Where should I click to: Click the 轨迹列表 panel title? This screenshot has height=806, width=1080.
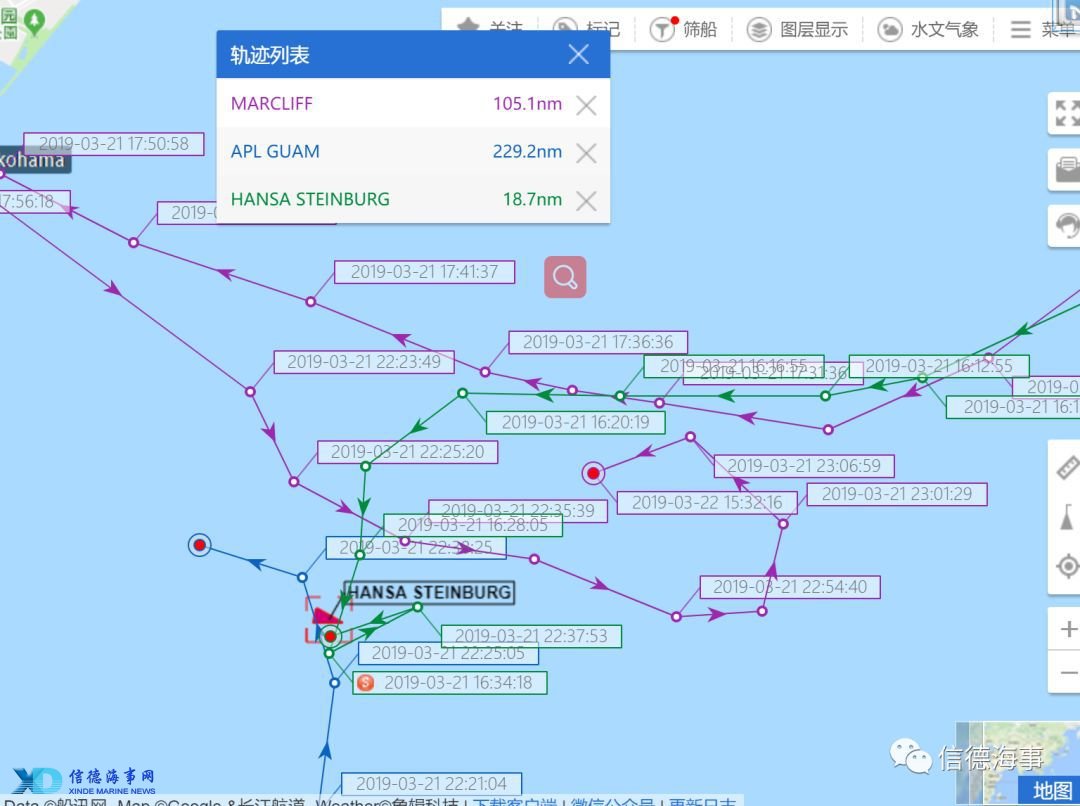click(x=269, y=54)
